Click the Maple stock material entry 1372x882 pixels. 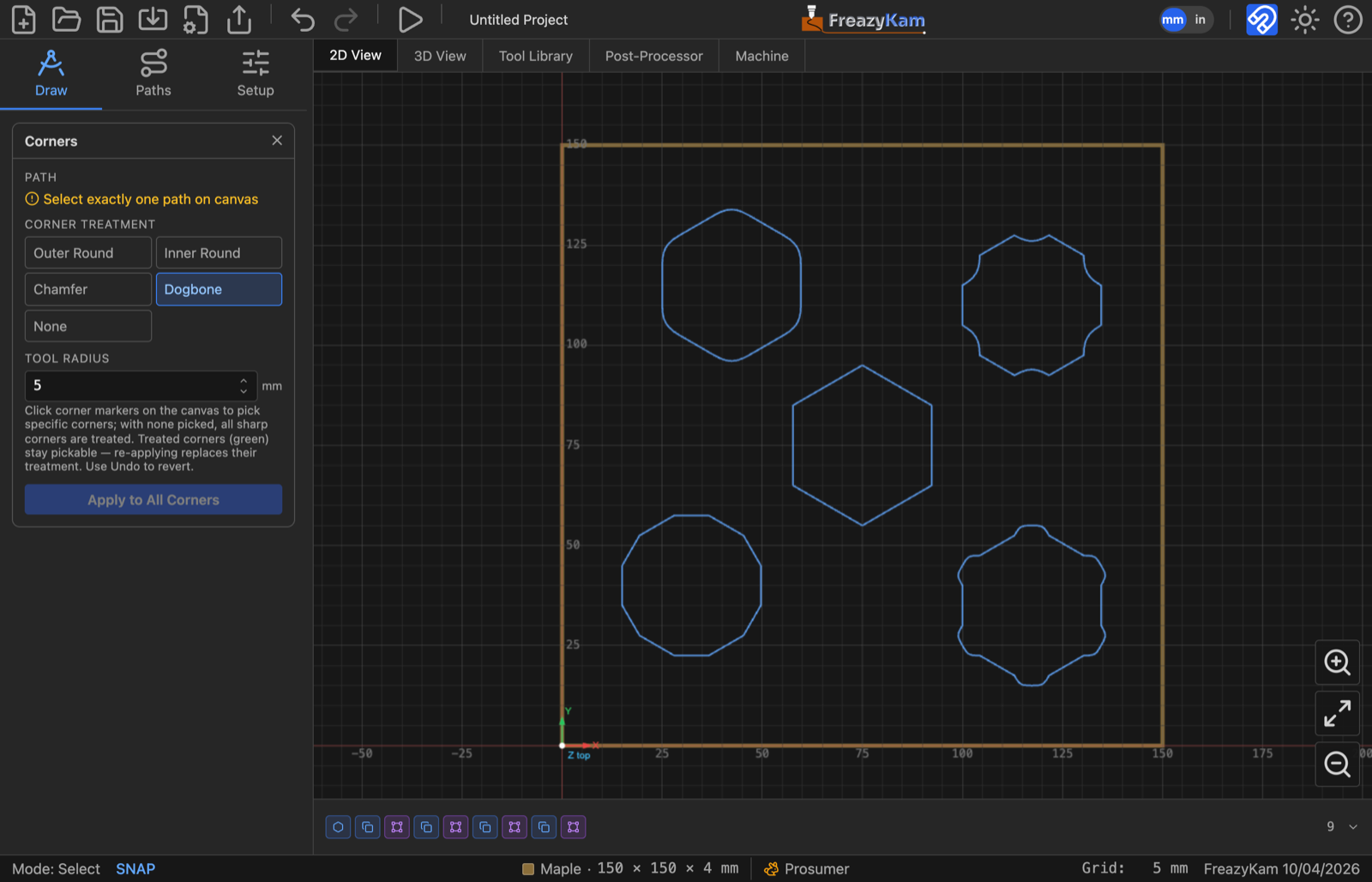630,869
